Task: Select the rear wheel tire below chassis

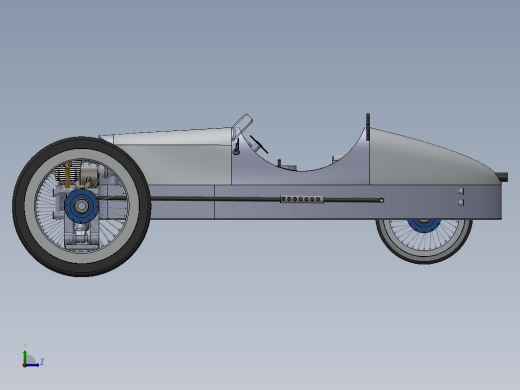Action: (424, 259)
